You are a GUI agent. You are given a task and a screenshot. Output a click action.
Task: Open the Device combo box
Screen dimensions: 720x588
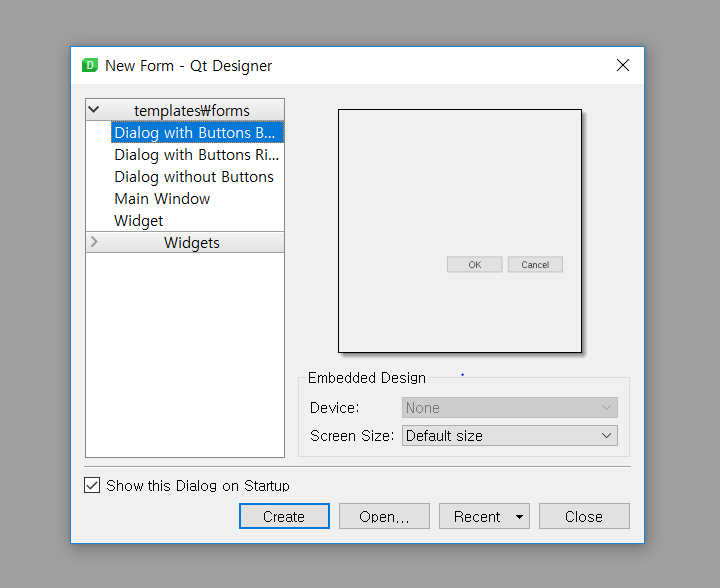[510, 408]
